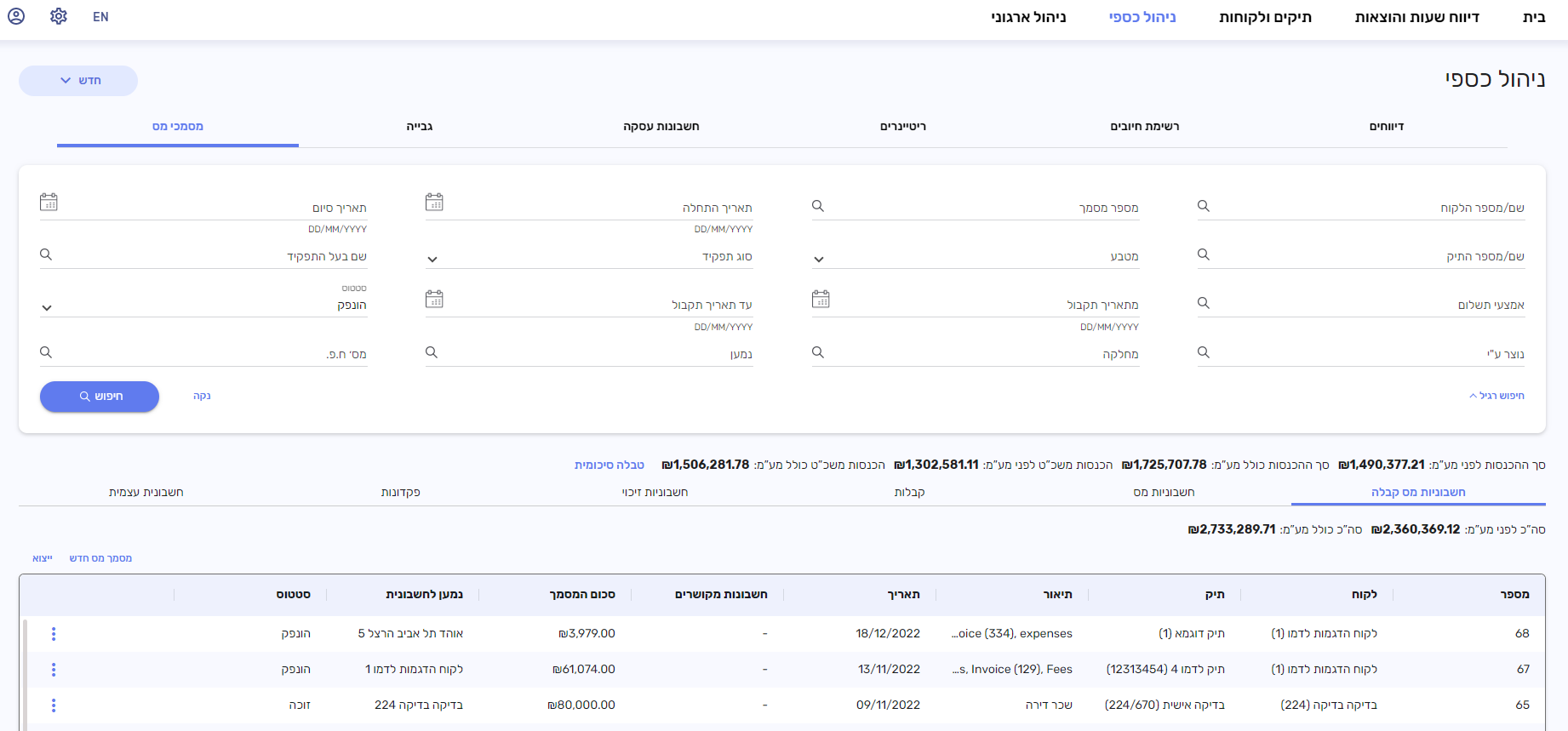Viewport: 1568px width, 731px height.
Task: Open calendar for מתאריך תקבול
Action: click(x=821, y=300)
